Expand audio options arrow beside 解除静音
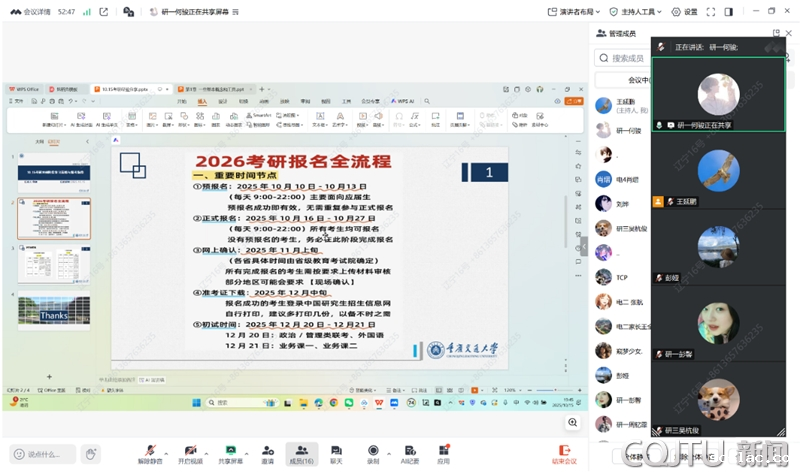Viewport: 800px width, 474px height. pos(166,451)
